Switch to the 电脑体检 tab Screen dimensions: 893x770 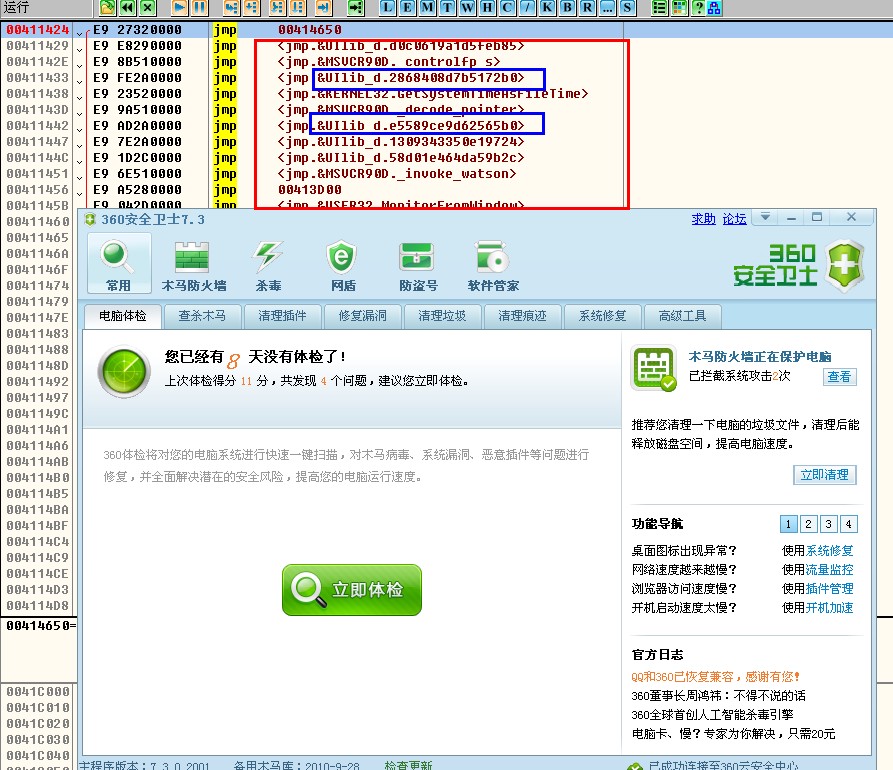tap(122, 316)
